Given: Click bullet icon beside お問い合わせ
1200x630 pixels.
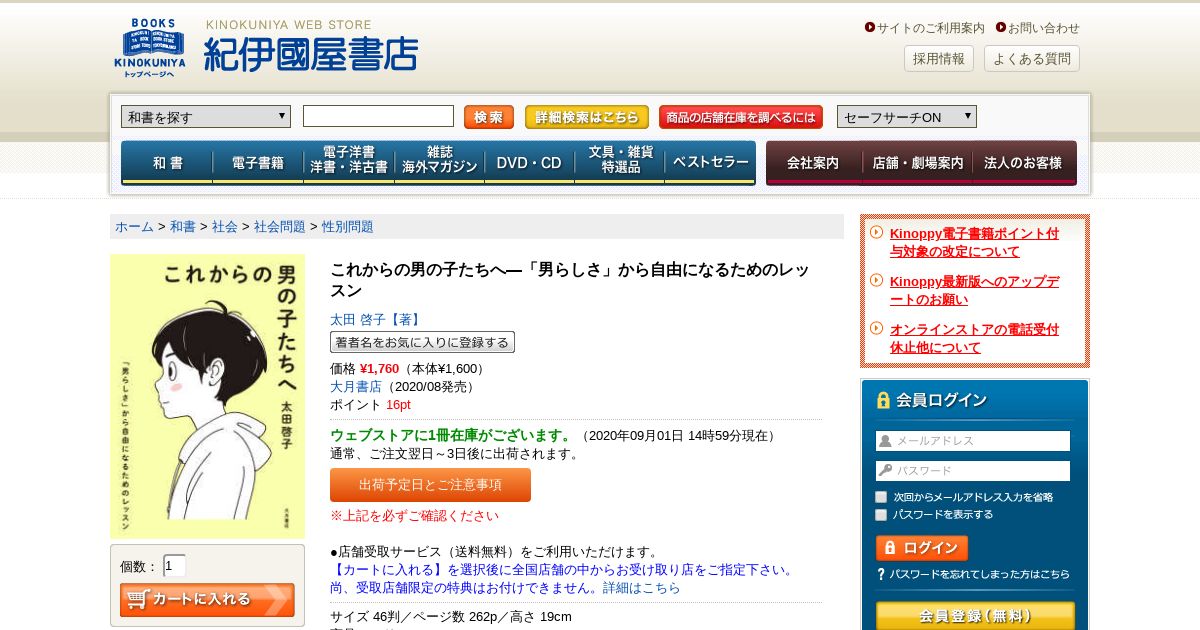Looking at the screenshot, I should 1000,27.
